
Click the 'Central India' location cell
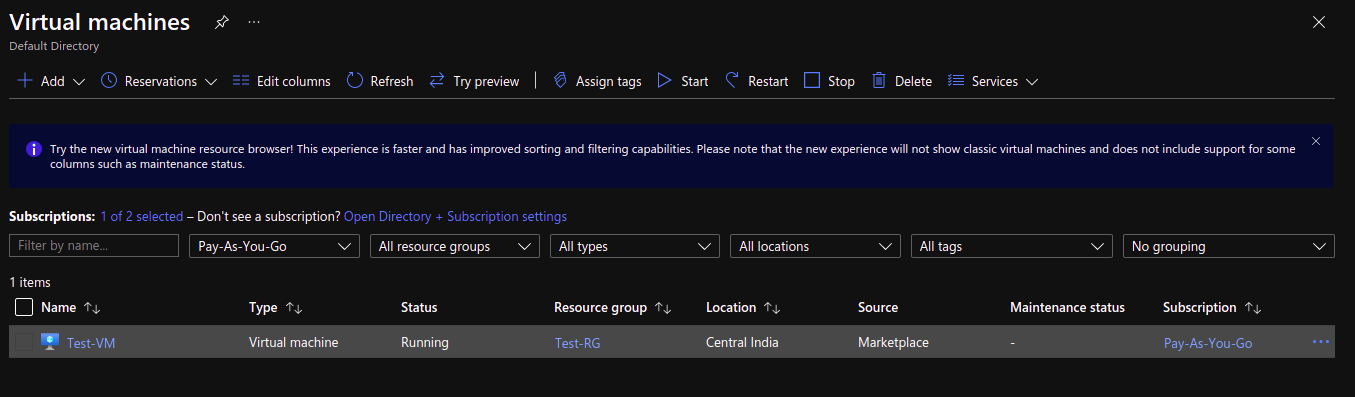742,342
